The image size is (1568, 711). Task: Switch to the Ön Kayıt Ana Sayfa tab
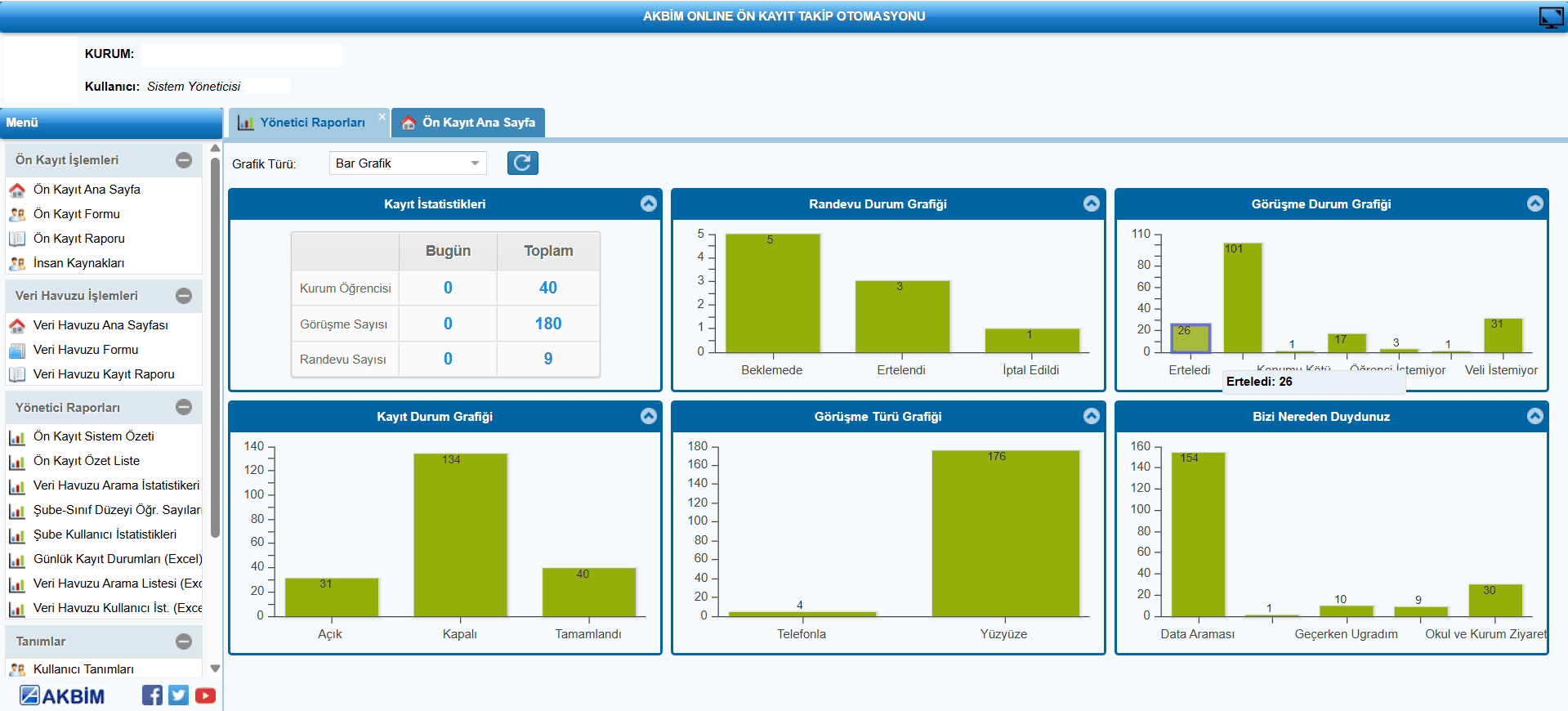[x=468, y=123]
